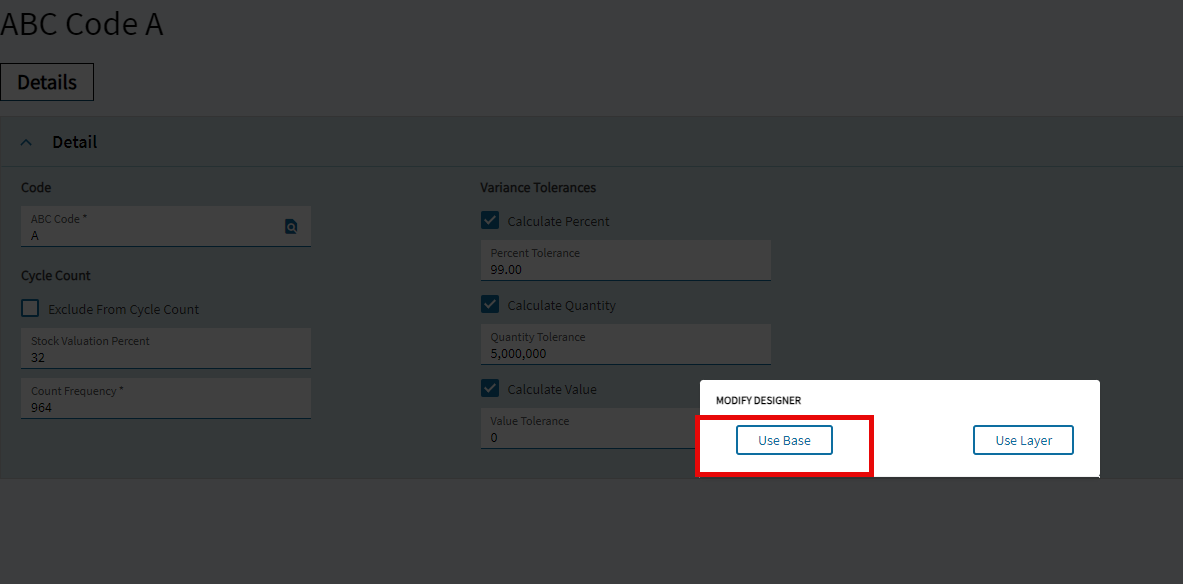Uncheck the Calculate Percent checkbox
Viewport: 1183px width, 584px height.
coord(490,220)
